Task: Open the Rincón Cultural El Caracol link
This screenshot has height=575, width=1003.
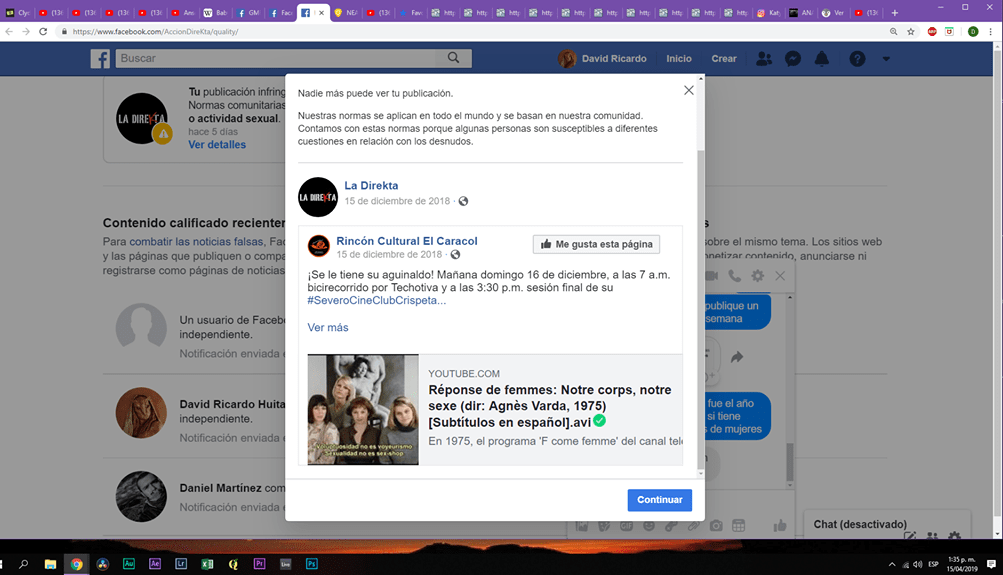Action: coord(407,241)
